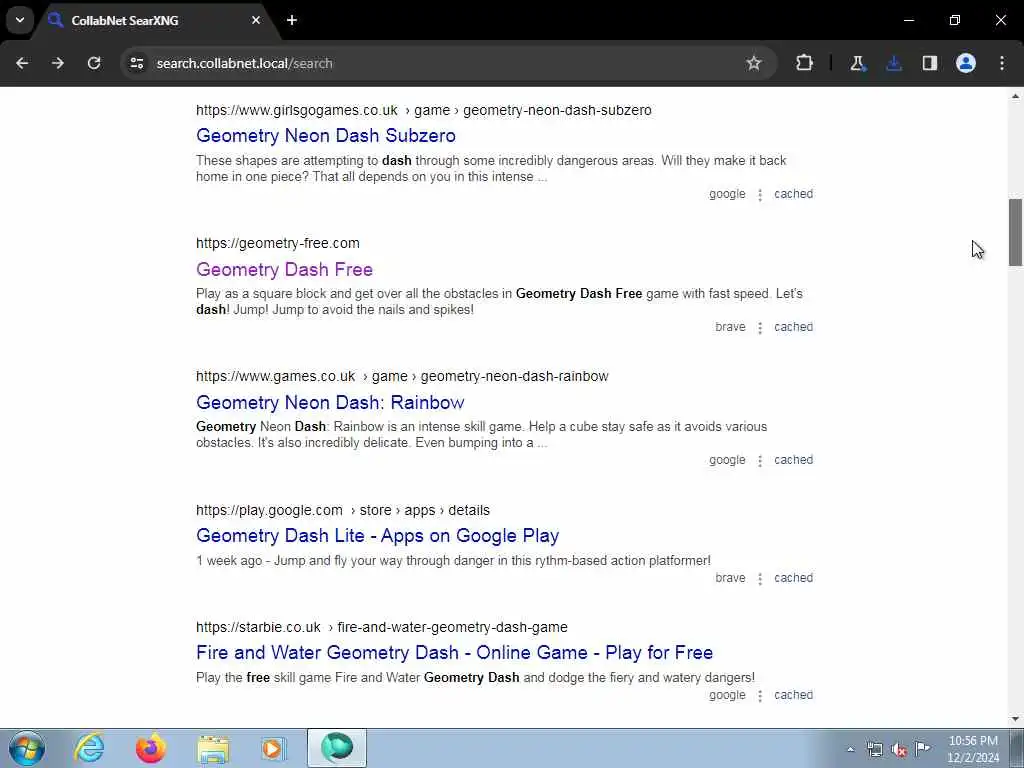Open cached link for Geometry Dash Free

793,327
